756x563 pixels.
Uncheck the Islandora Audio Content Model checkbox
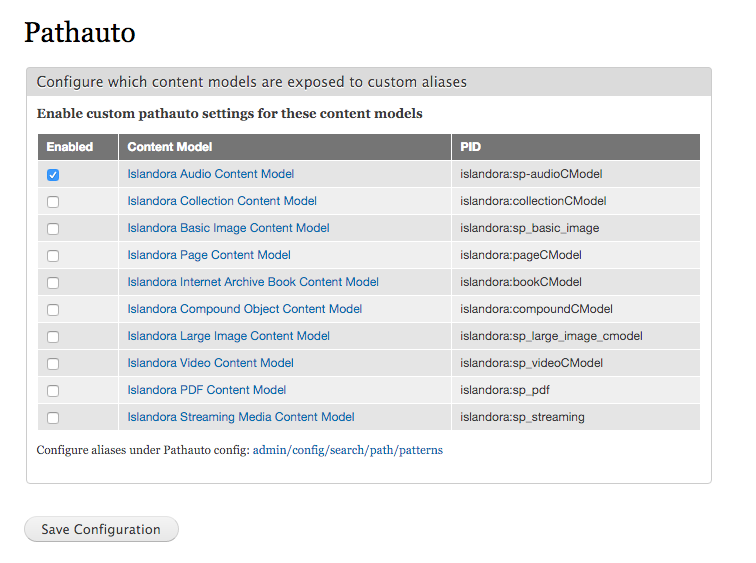pos(53,175)
